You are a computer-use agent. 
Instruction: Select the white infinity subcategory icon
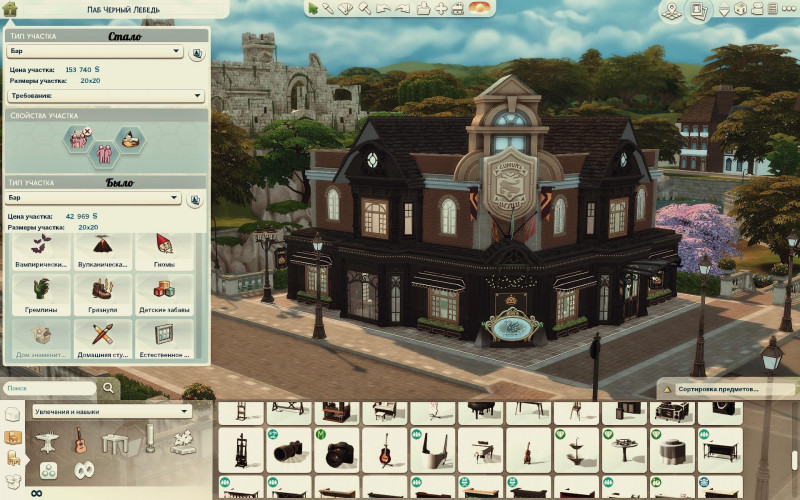point(84,470)
